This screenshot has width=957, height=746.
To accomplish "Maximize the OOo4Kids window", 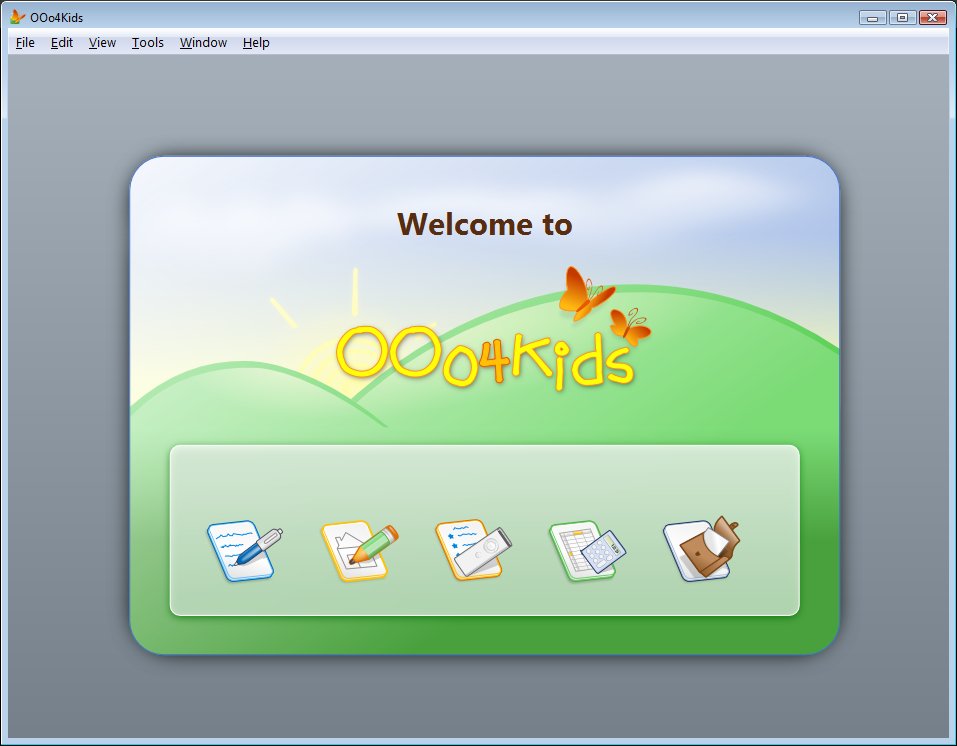I will 902,18.
